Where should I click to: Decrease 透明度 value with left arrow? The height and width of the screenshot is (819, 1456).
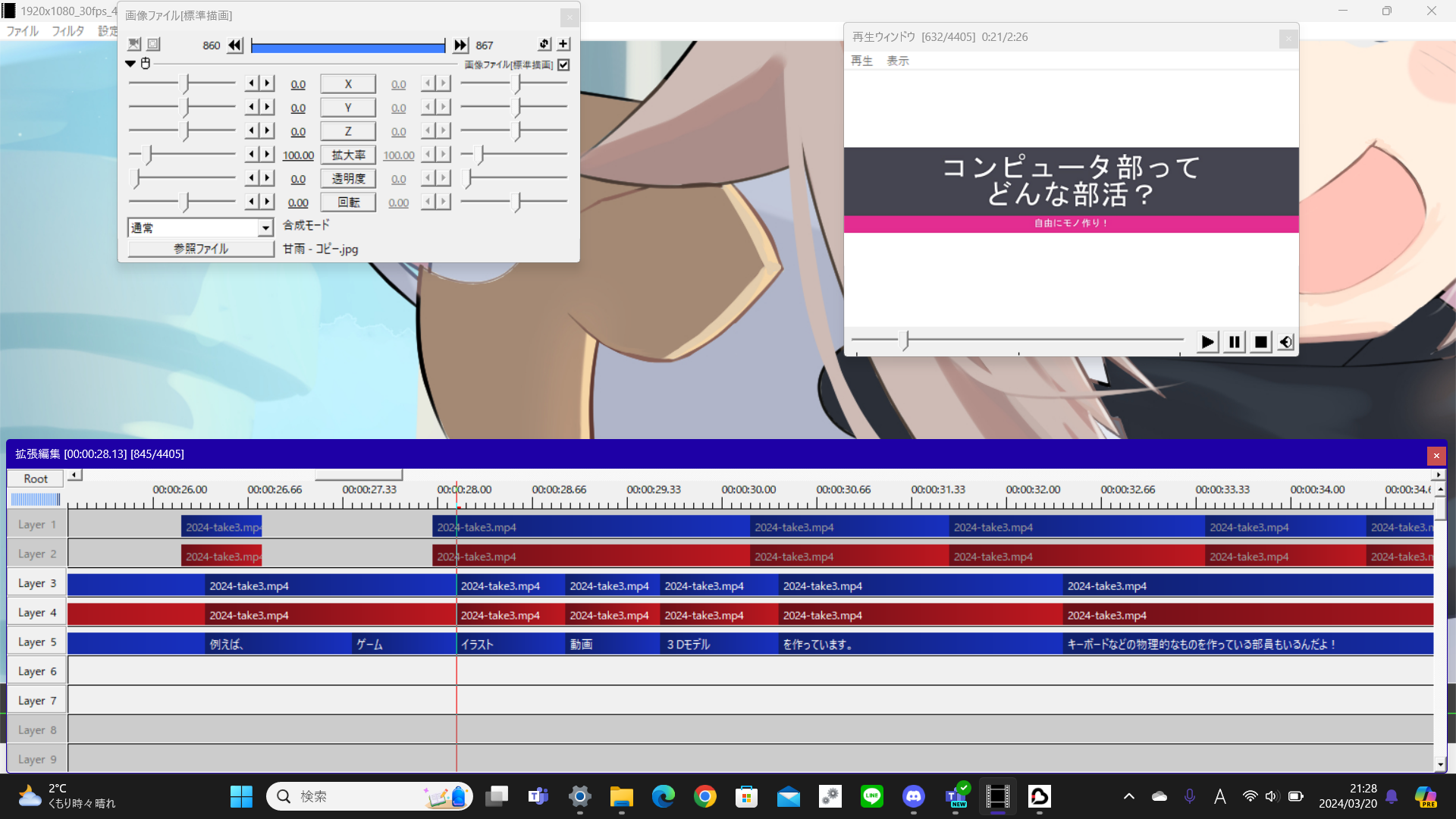[252, 177]
